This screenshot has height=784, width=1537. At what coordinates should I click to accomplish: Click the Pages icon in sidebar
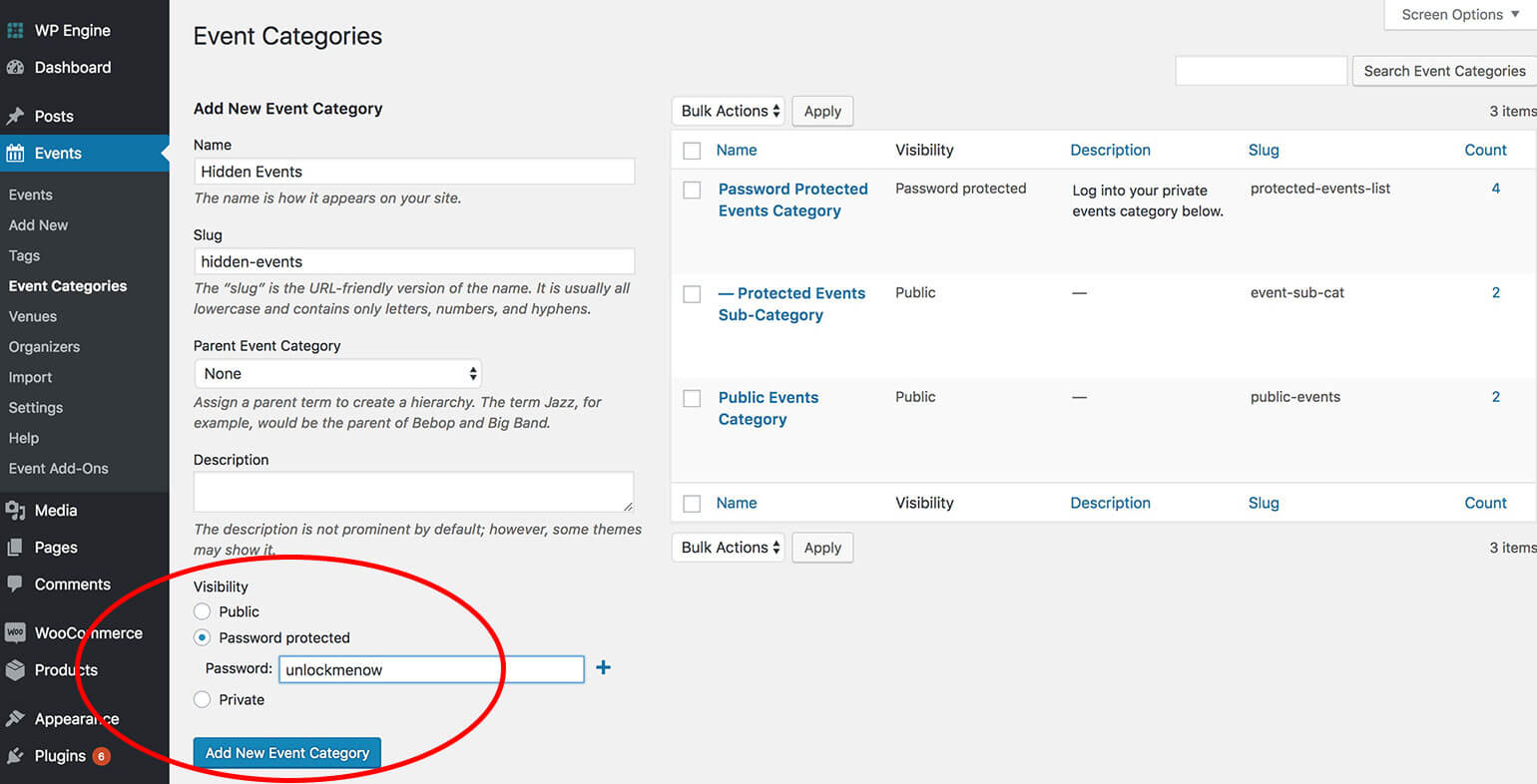click(x=15, y=548)
